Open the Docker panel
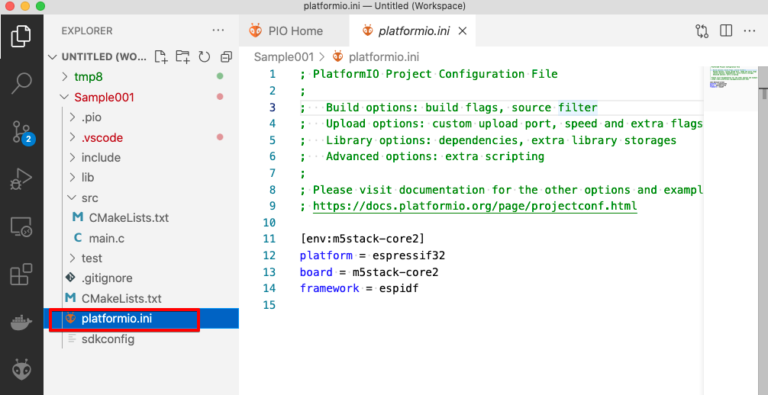 (21, 323)
